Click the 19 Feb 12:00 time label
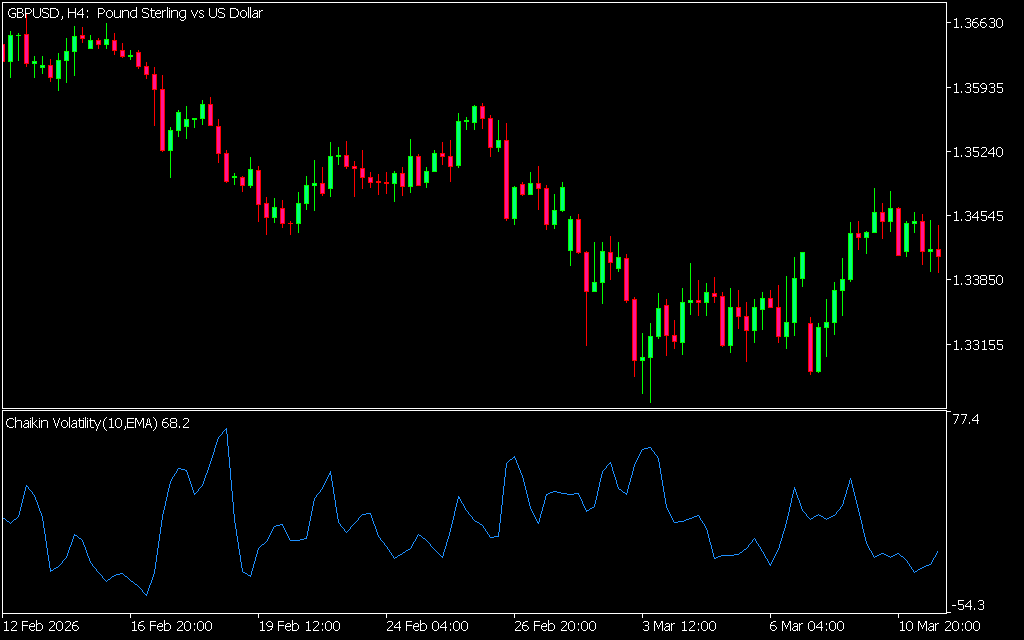This screenshot has height=640, width=1024. pyautogui.click(x=299, y=627)
